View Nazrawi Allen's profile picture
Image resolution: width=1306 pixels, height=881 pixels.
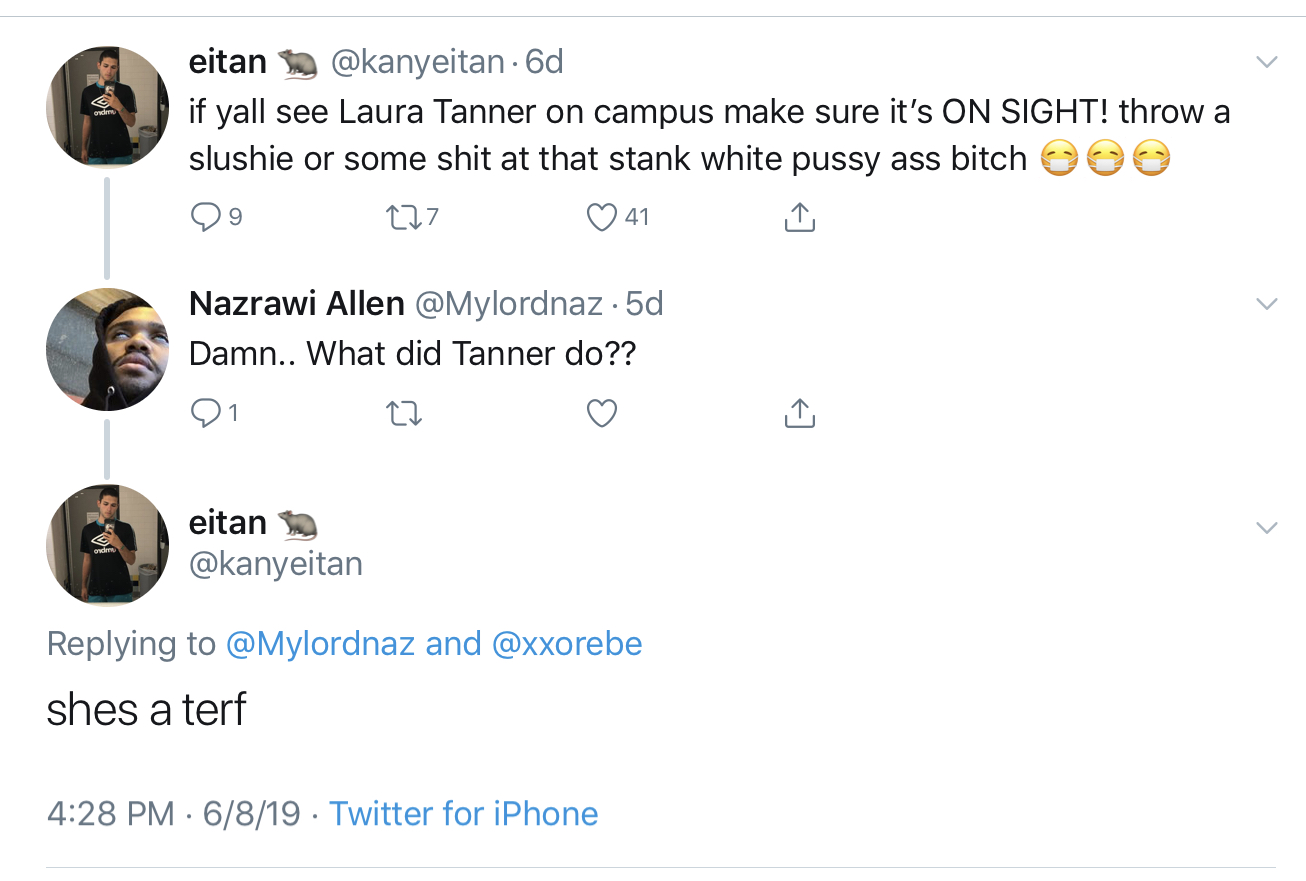click(x=107, y=349)
